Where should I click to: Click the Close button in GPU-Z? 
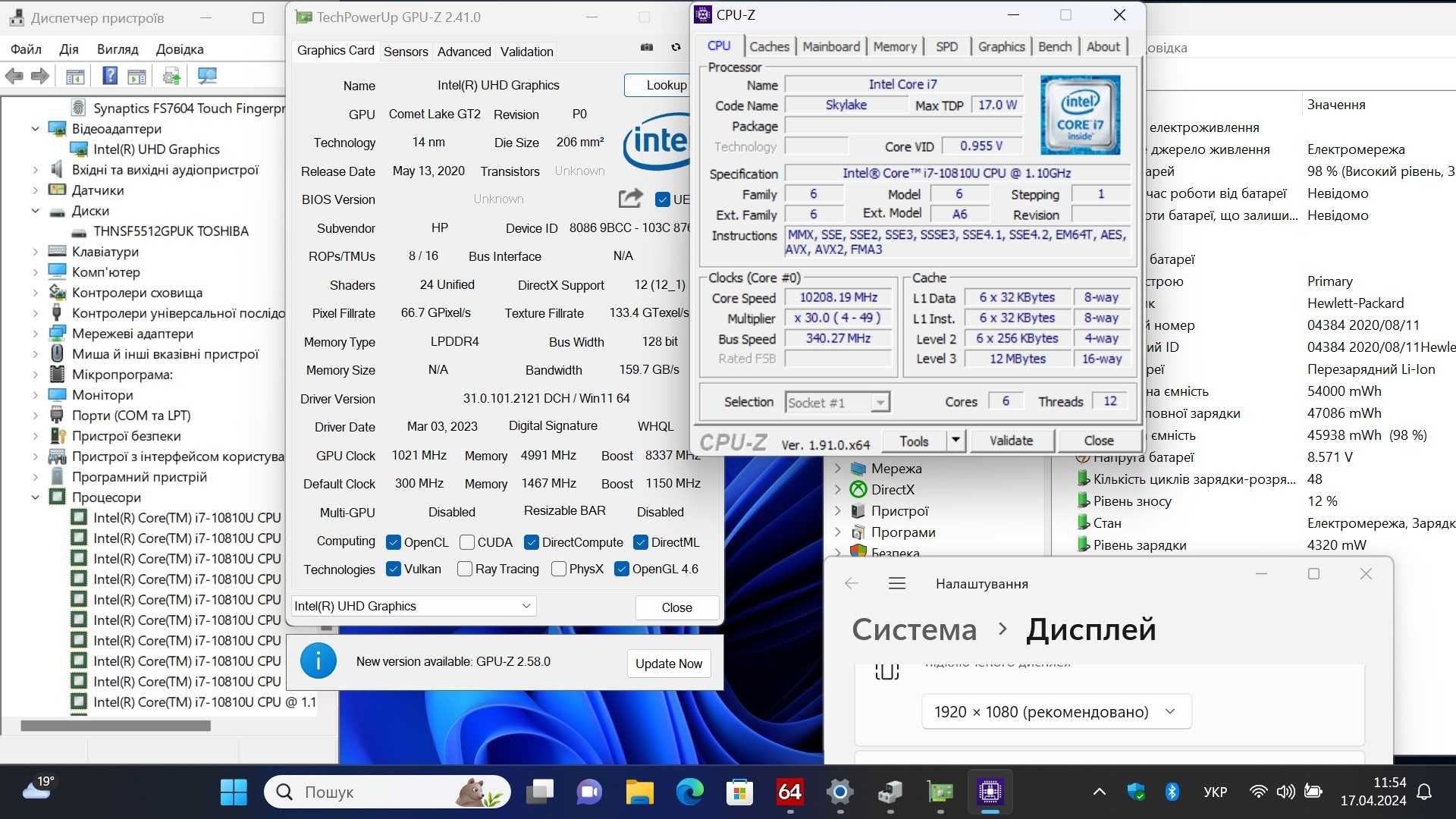pos(676,607)
